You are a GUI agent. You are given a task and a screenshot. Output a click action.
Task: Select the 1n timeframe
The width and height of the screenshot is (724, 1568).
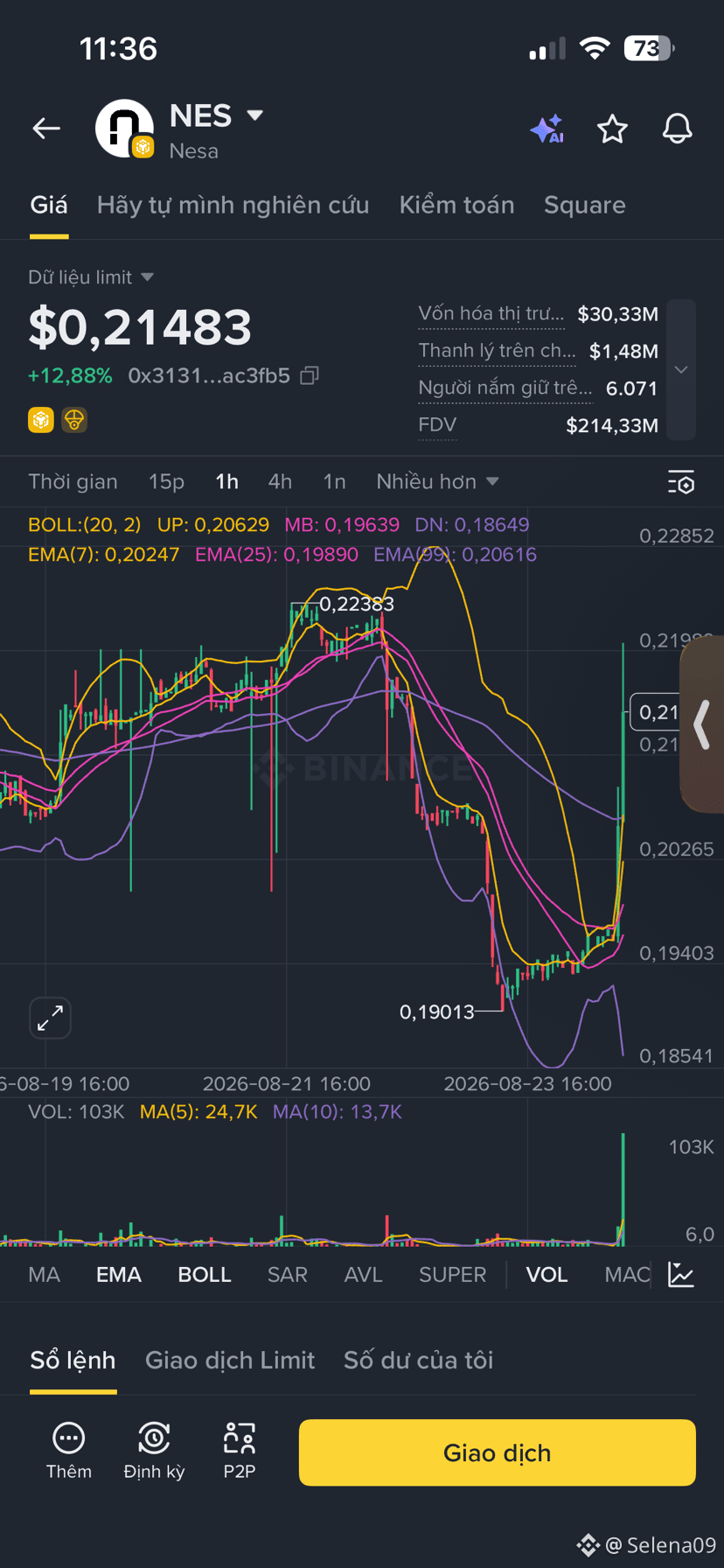[x=334, y=482]
